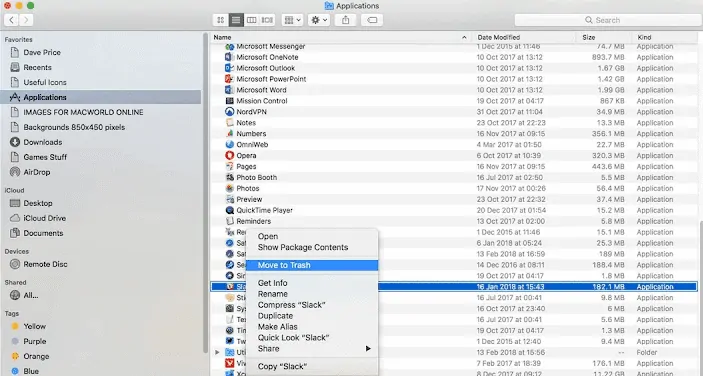Go back with the left arrow
Viewport: 703px width, 376px height.
[x=11, y=20]
